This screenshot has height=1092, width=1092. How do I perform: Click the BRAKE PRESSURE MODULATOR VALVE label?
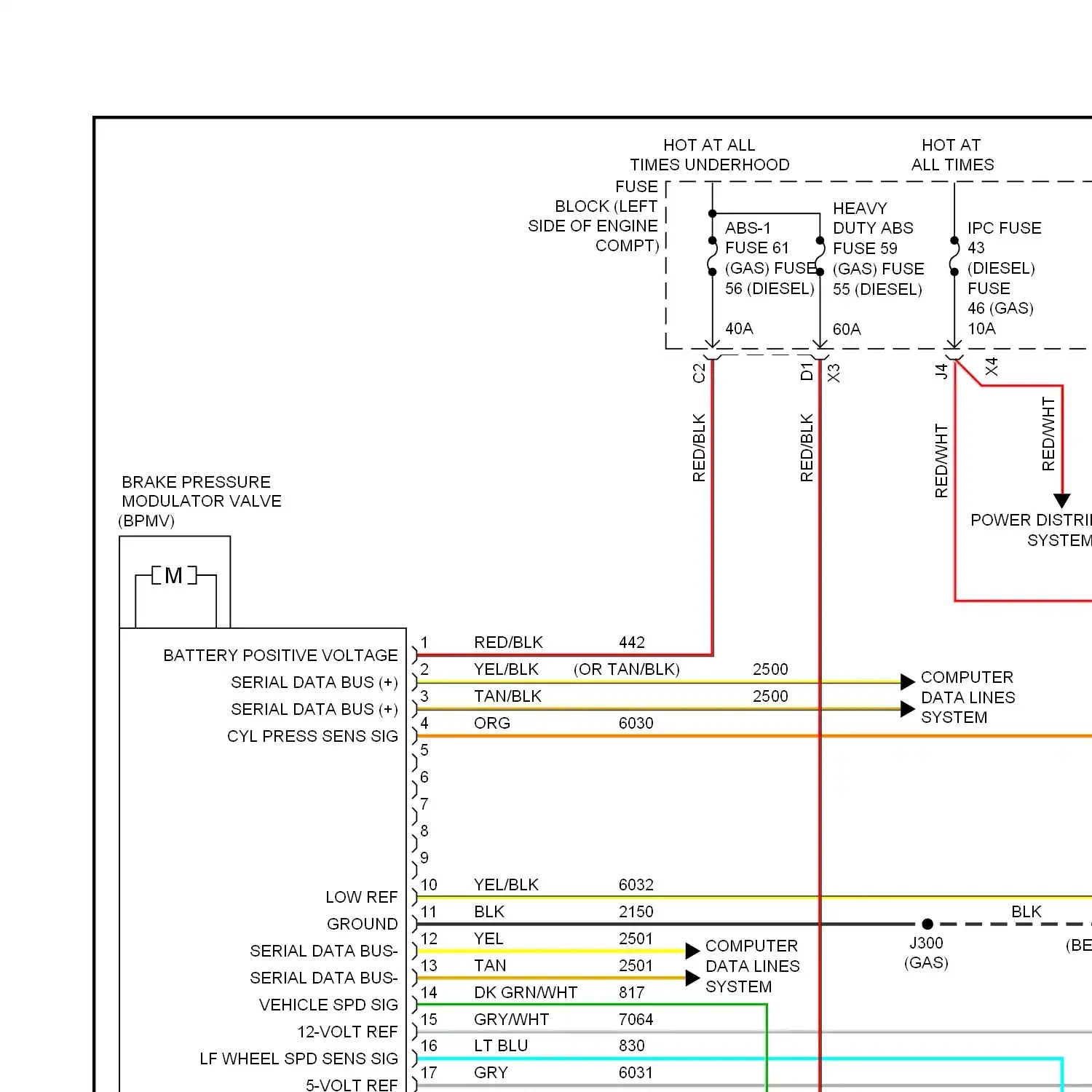point(200,502)
